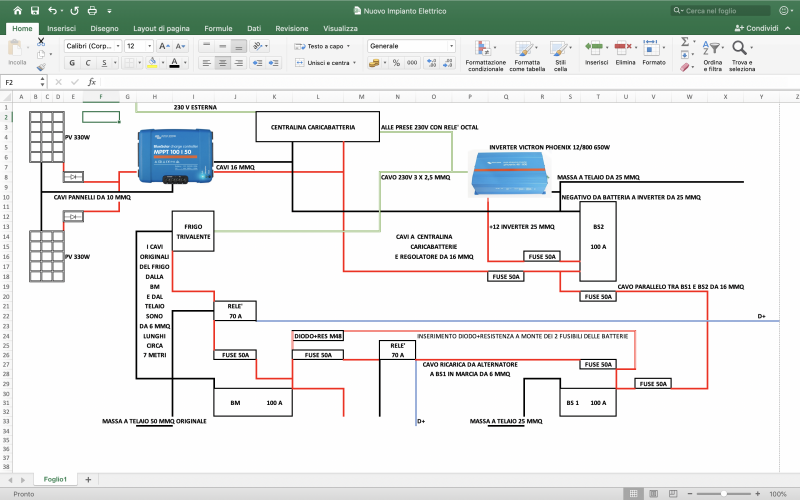Click the Cut scissors icon

tap(42, 41)
